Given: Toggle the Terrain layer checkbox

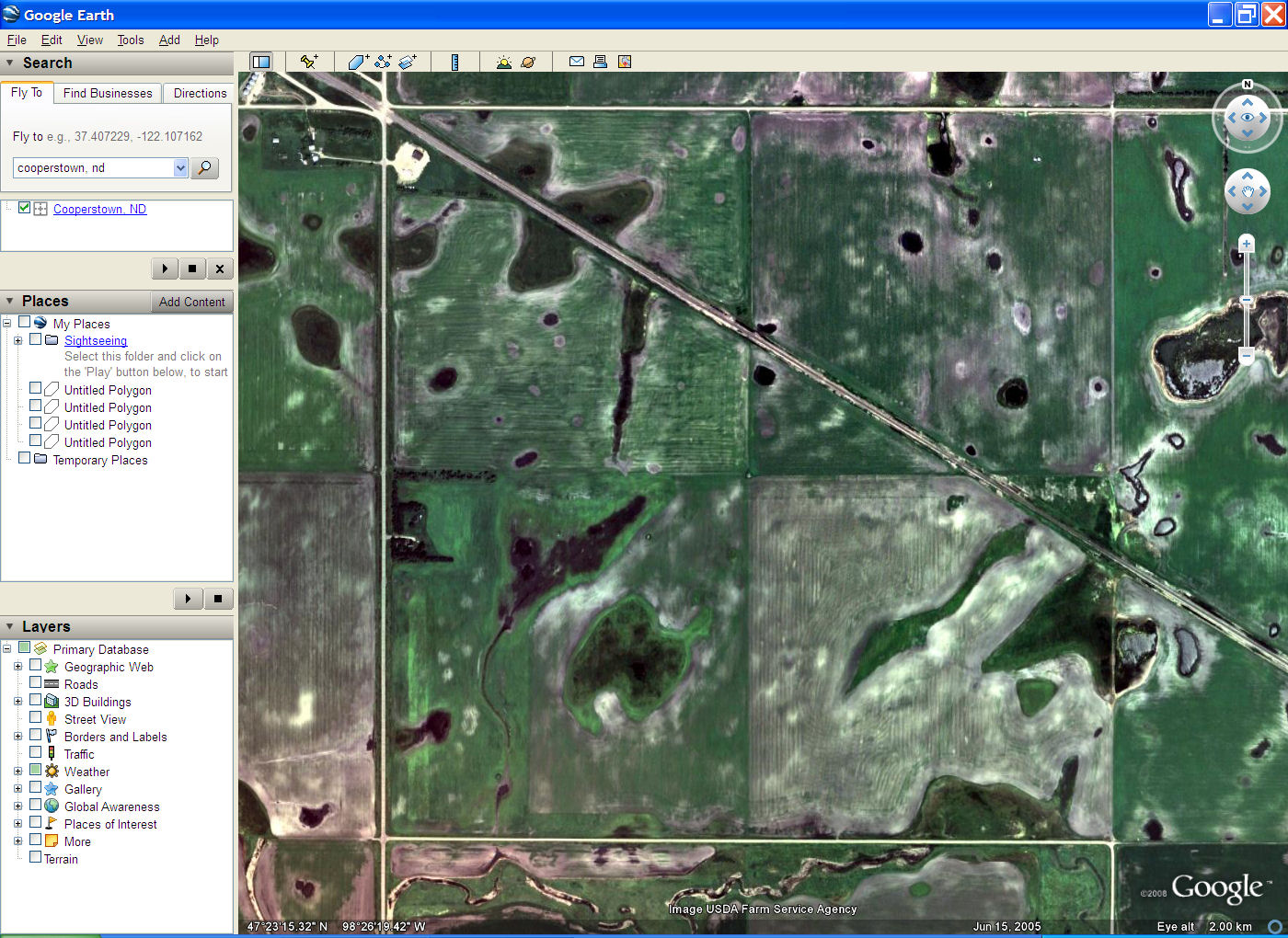Looking at the screenshot, I should 35,857.
